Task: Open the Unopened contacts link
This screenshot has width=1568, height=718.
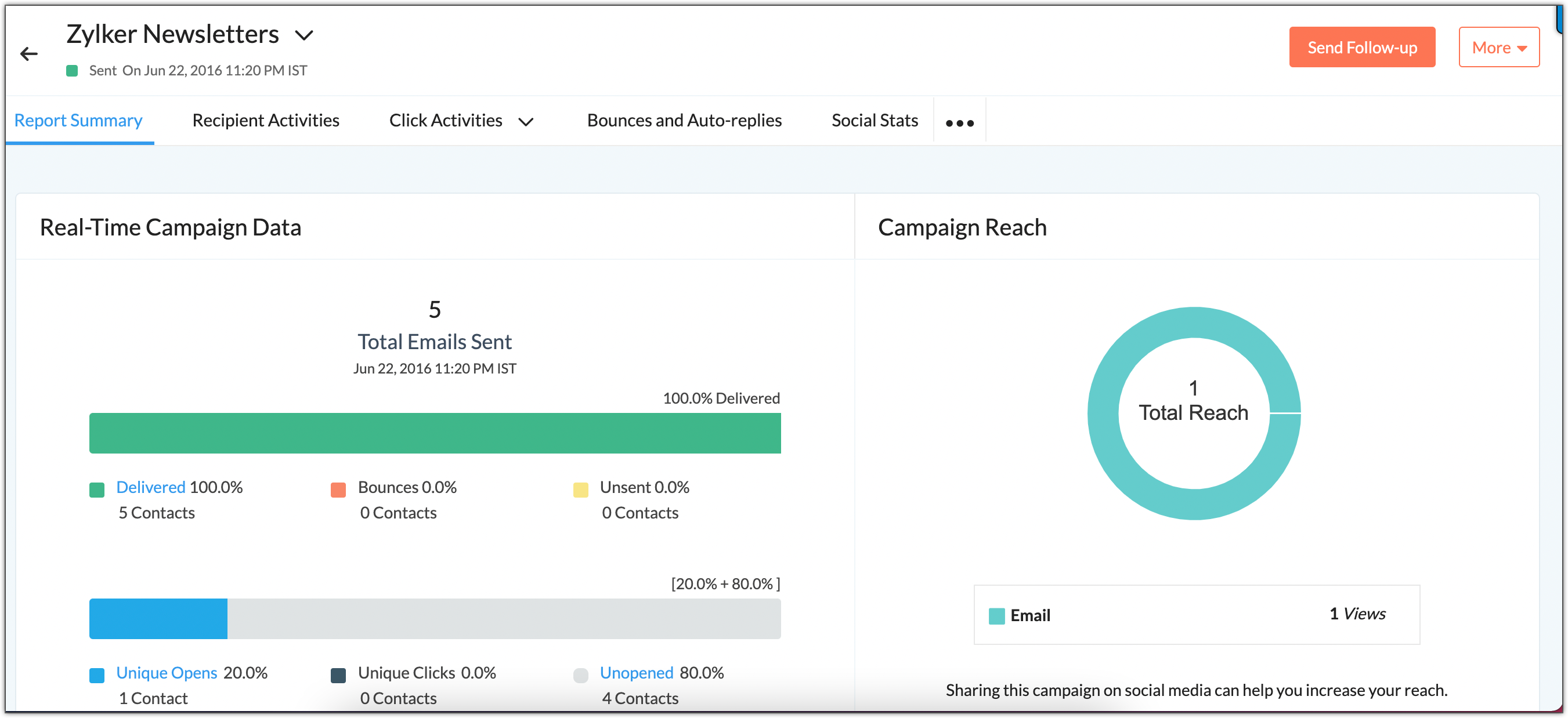Action: click(636, 673)
